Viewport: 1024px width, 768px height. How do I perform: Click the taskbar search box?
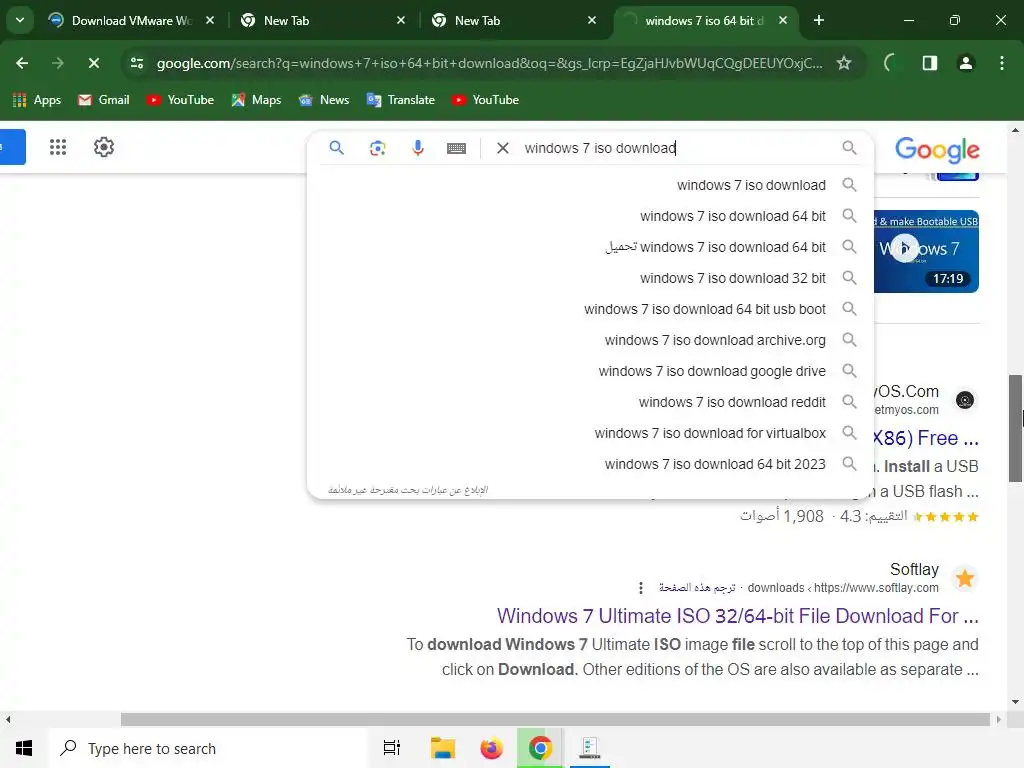[209, 748]
